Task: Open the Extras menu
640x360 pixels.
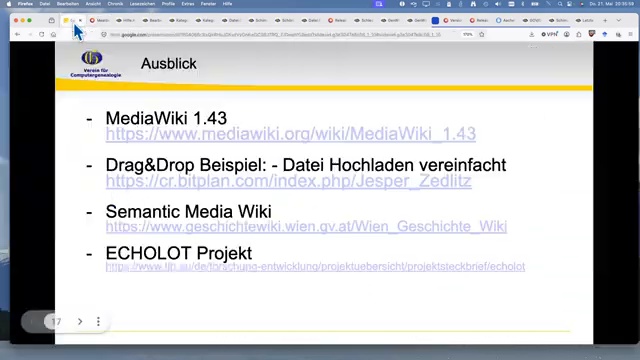Action: [x=188, y=4]
